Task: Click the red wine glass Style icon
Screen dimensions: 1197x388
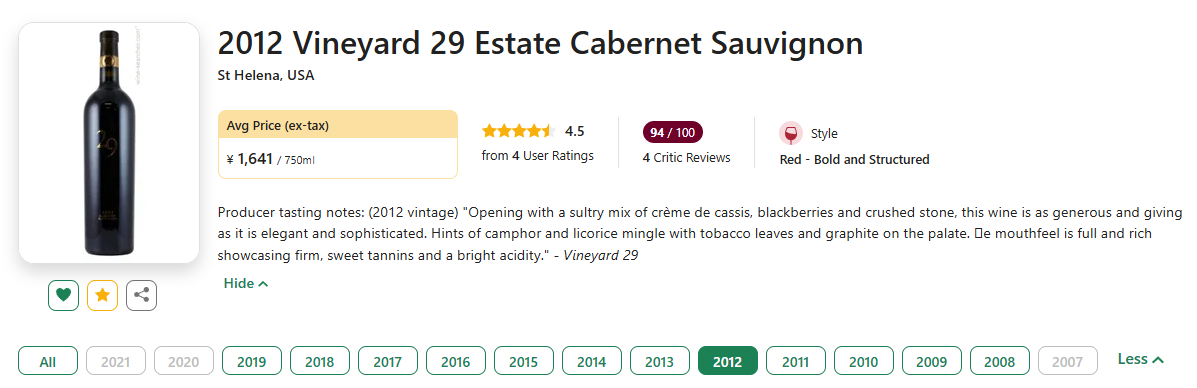Action: click(x=791, y=133)
